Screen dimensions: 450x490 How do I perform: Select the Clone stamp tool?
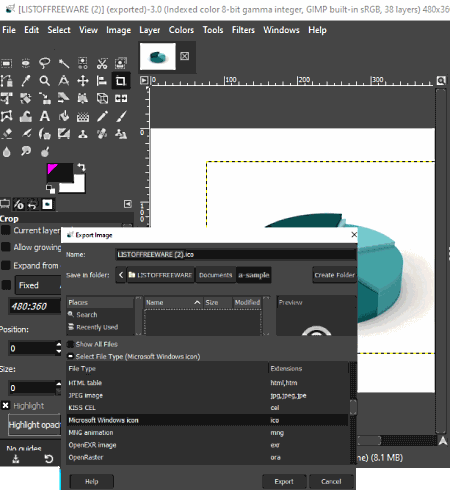click(x=83, y=134)
